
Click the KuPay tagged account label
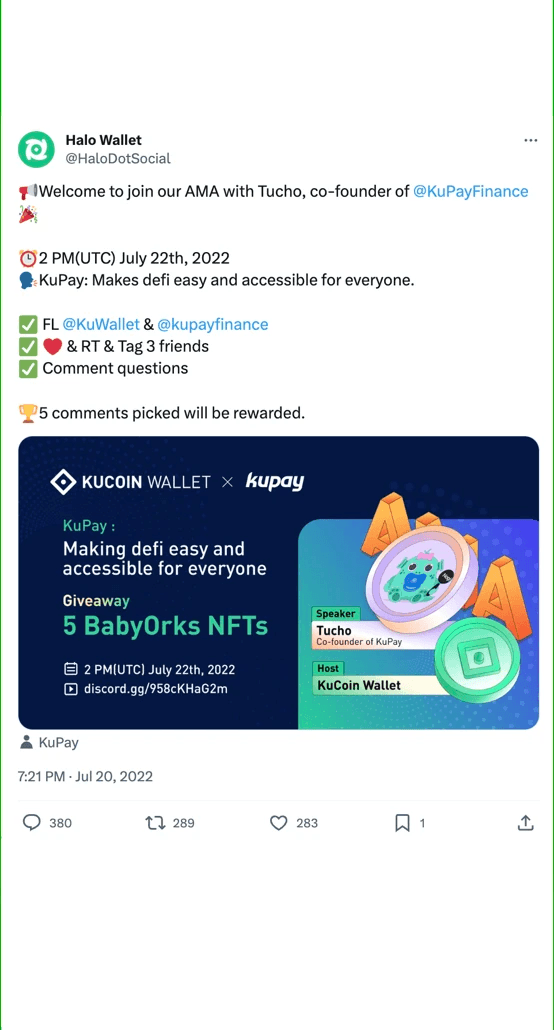(x=58, y=743)
